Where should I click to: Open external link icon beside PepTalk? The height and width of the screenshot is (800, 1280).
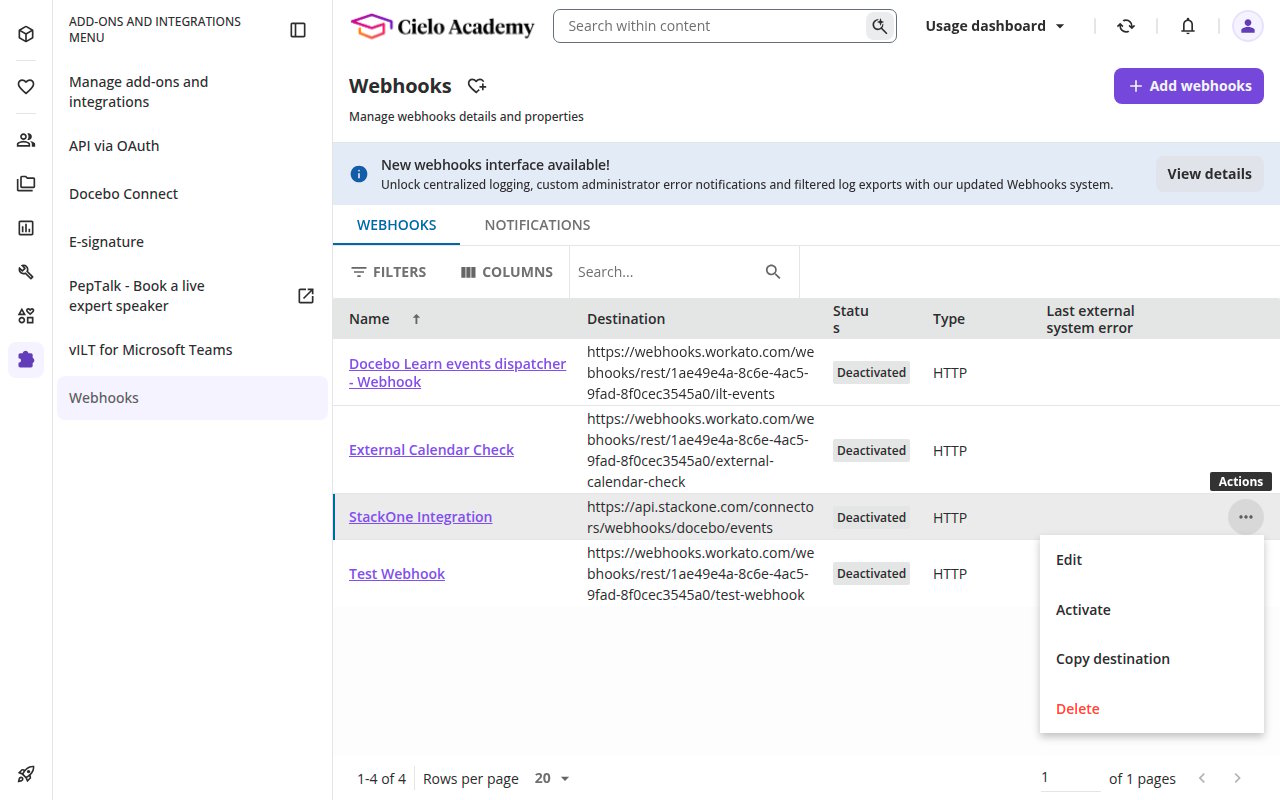306,296
